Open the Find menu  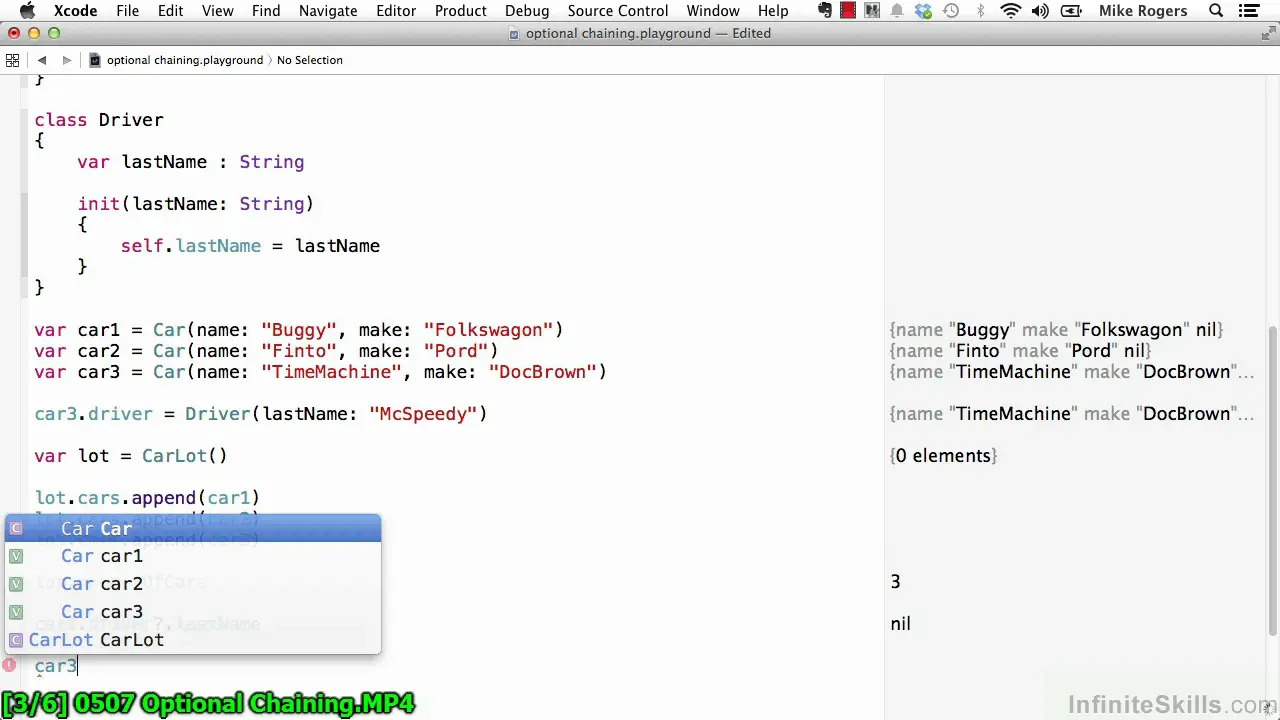click(x=265, y=11)
